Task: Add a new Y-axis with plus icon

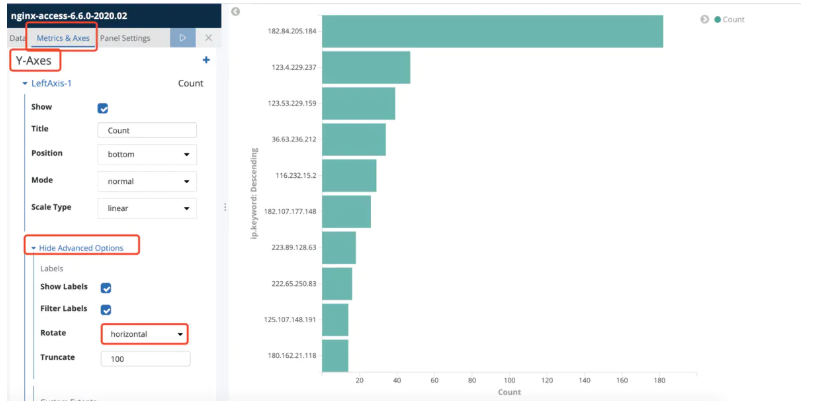Action: (206, 60)
